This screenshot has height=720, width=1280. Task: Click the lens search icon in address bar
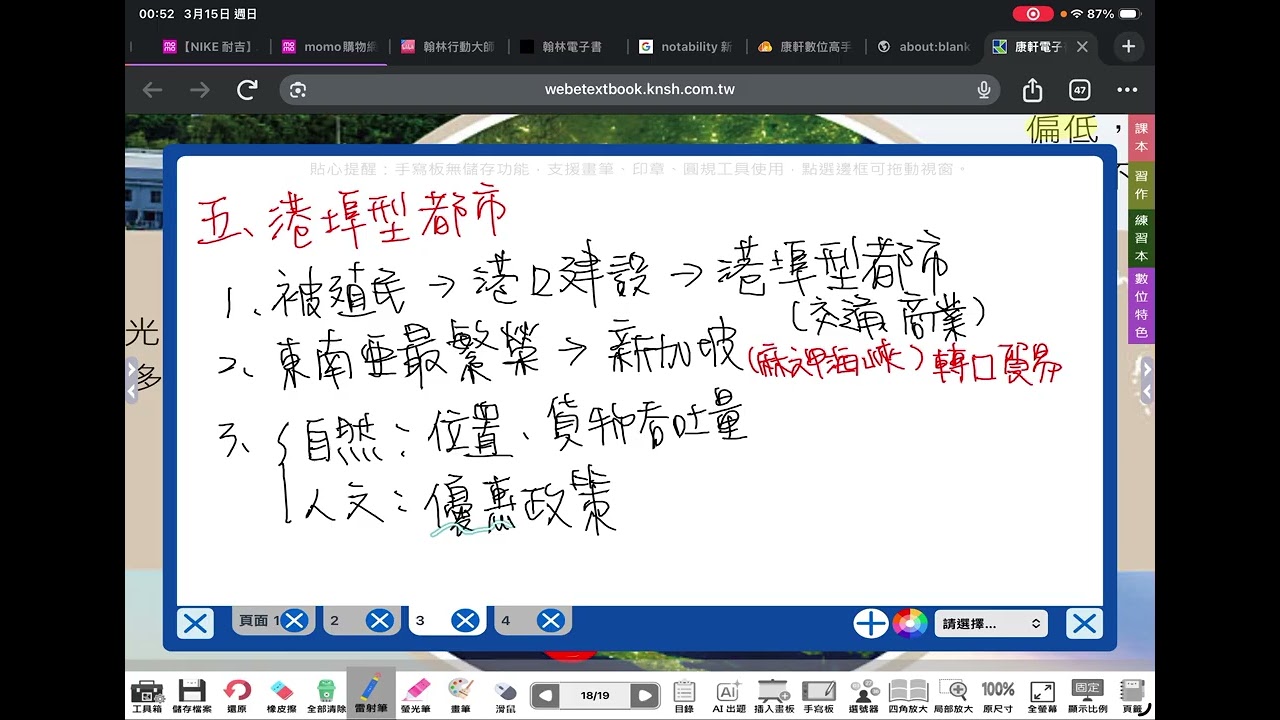(298, 90)
